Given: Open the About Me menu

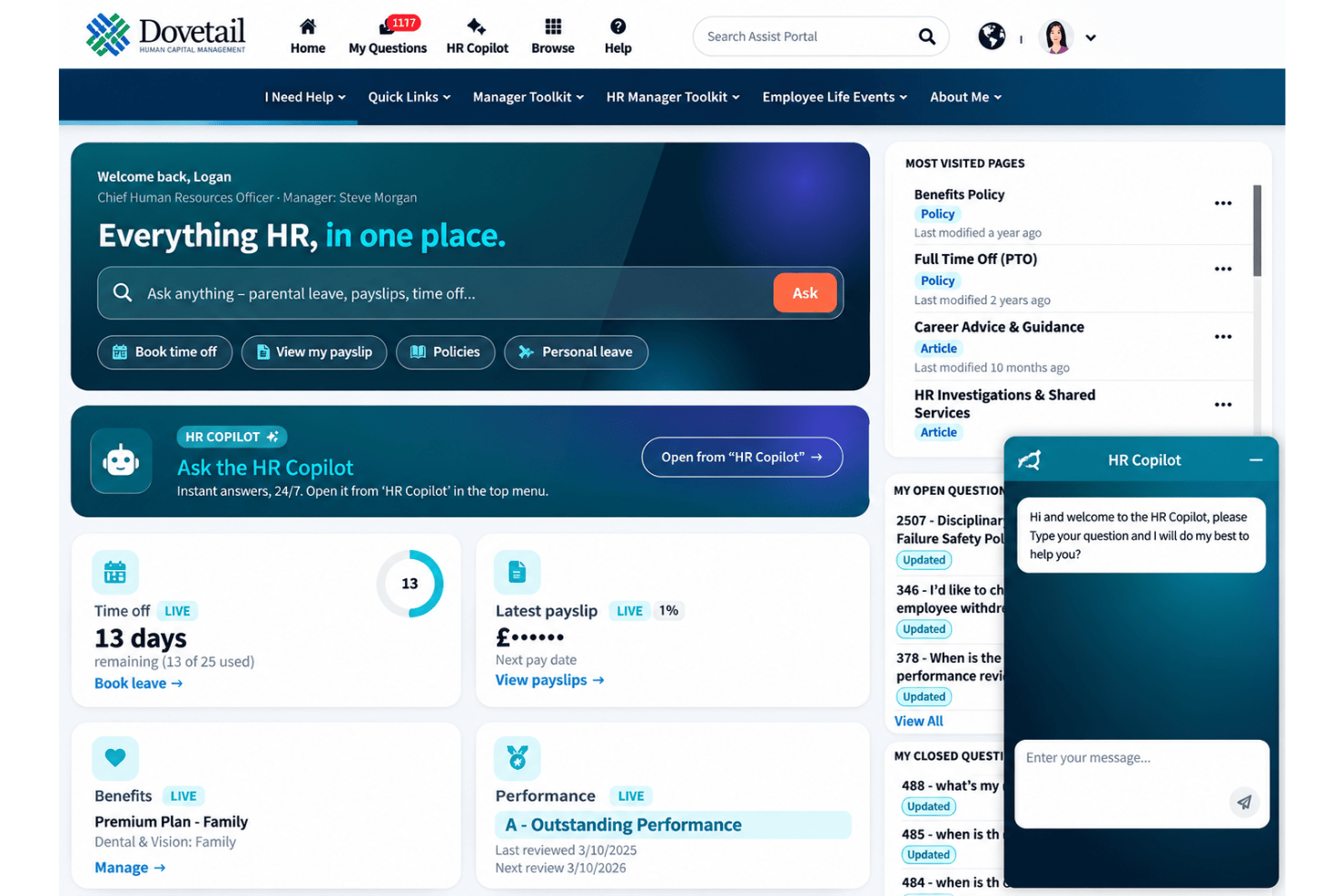Looking at the screenshot, I should (966, 97).
